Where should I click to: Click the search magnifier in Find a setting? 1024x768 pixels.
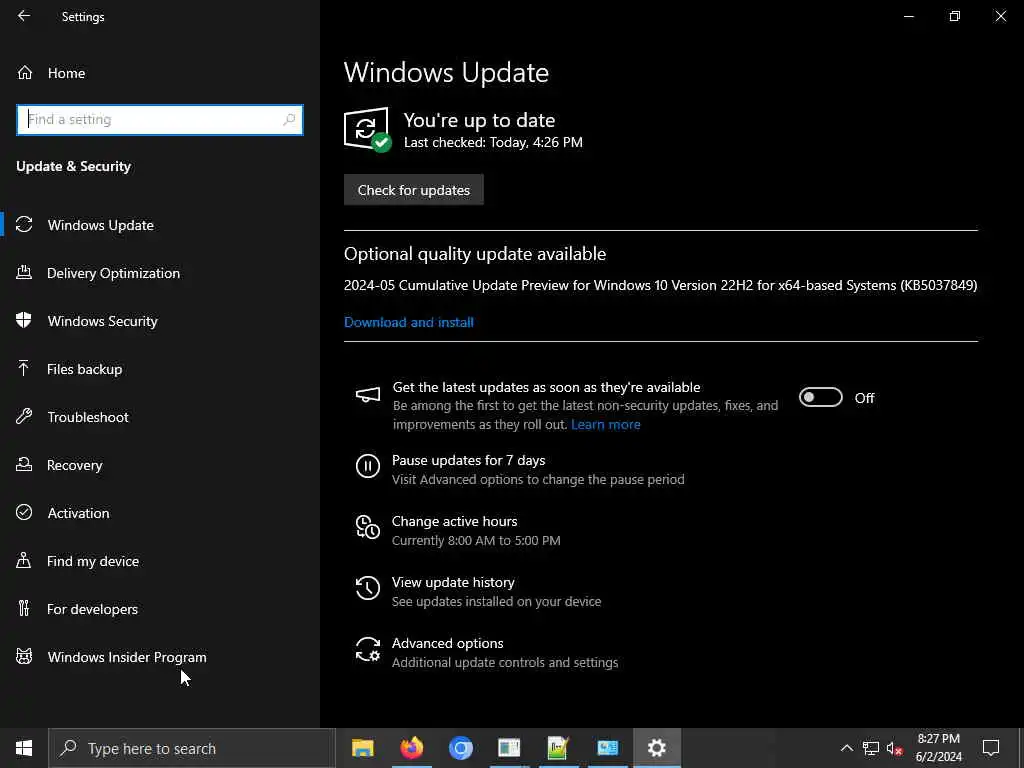[x=289, y=120]
